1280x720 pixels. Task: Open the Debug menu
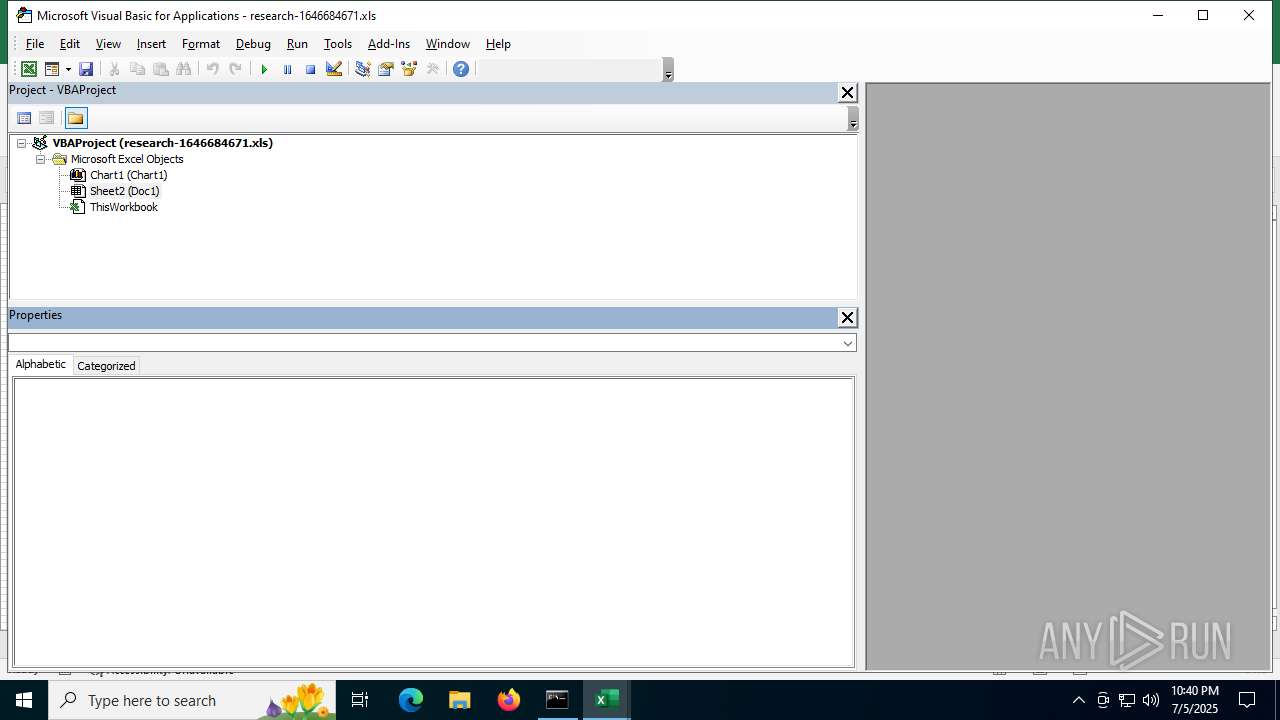tap(253, 44)
